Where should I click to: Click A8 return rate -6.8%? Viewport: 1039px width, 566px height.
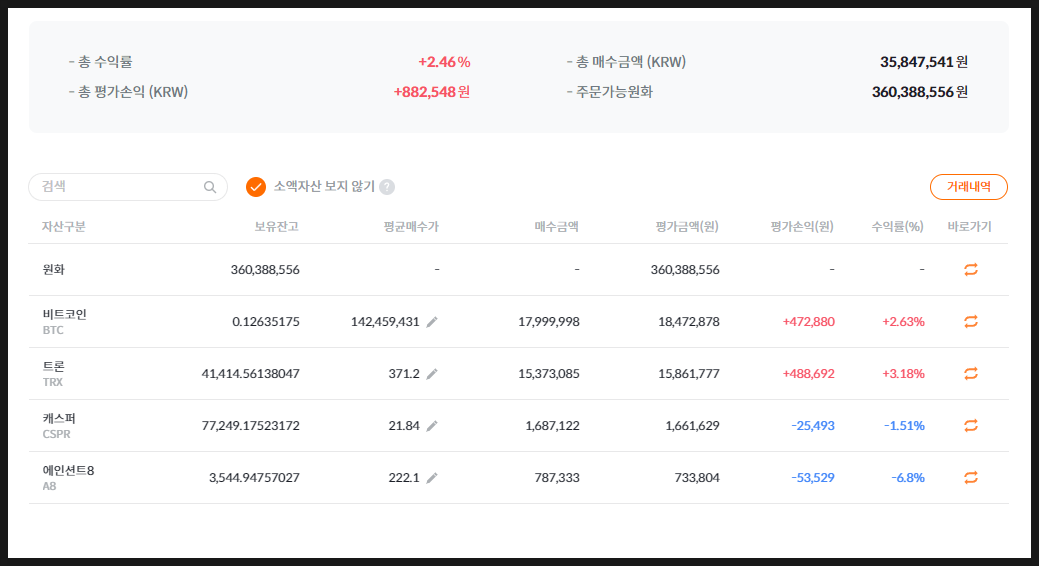coord(908,477)
